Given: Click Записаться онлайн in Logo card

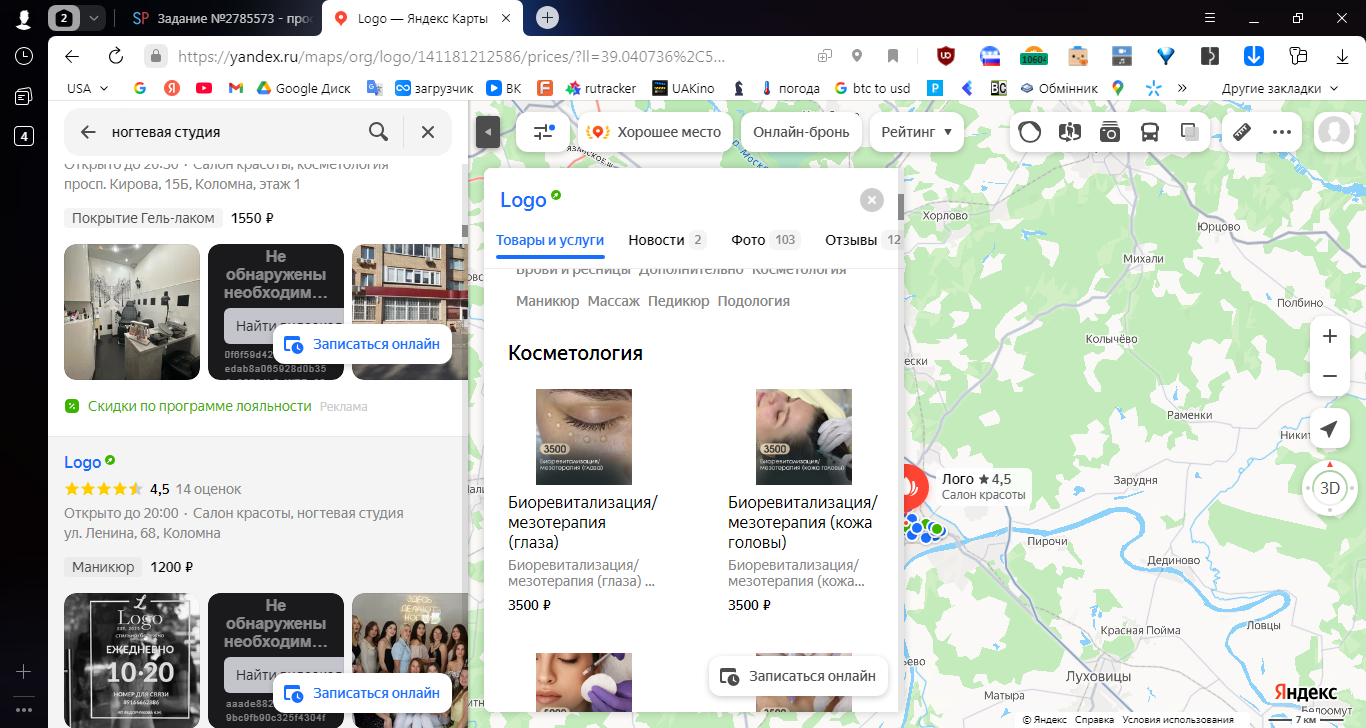Looking at the screenshot, I should [x=798, y=676].
